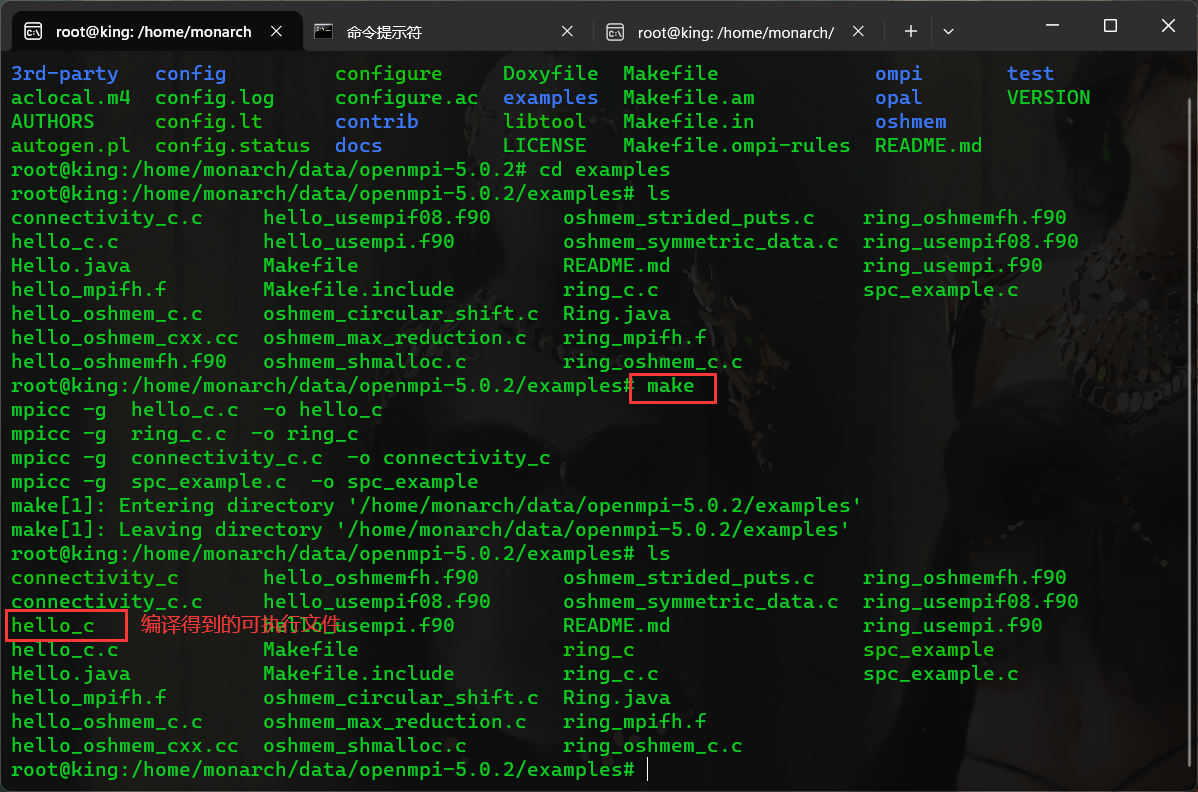The image size is (1198, 792).
Task: Open the new-tab profile dropdown
Action: [948, 31]
